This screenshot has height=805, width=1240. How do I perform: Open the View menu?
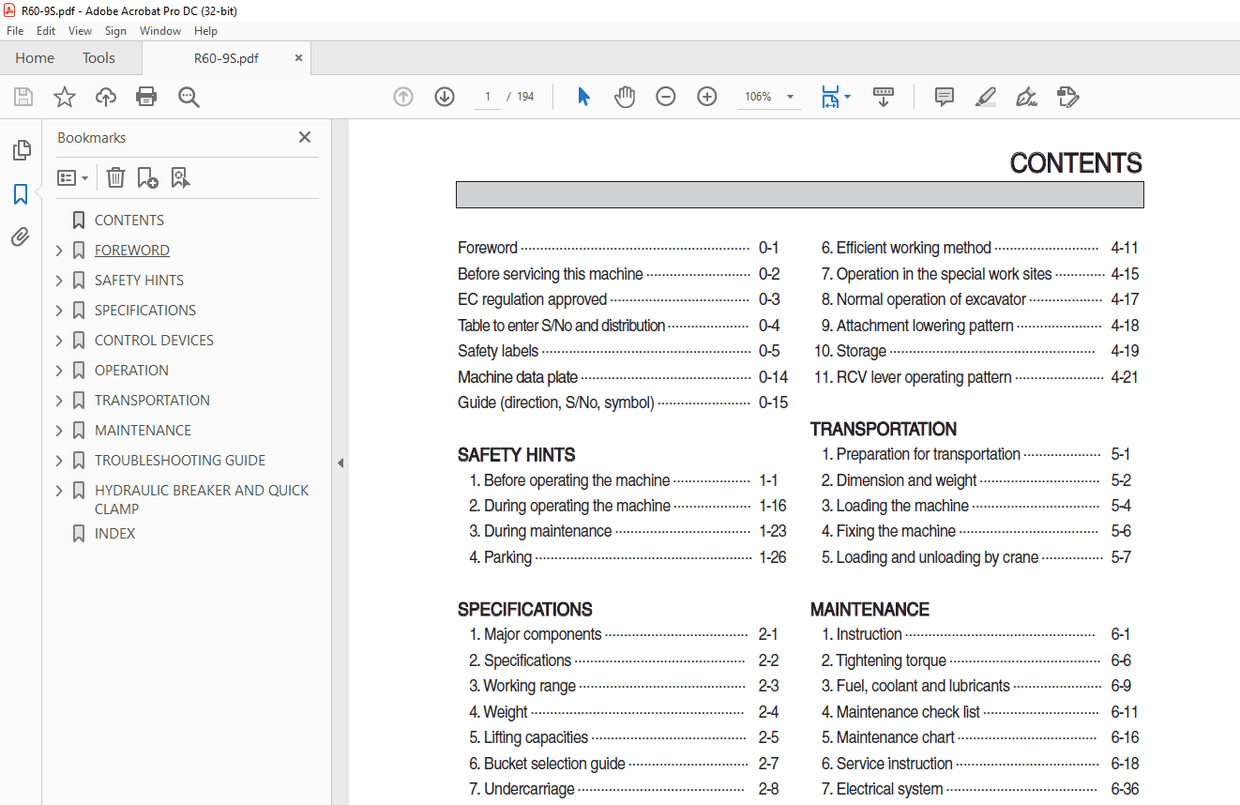79,30
